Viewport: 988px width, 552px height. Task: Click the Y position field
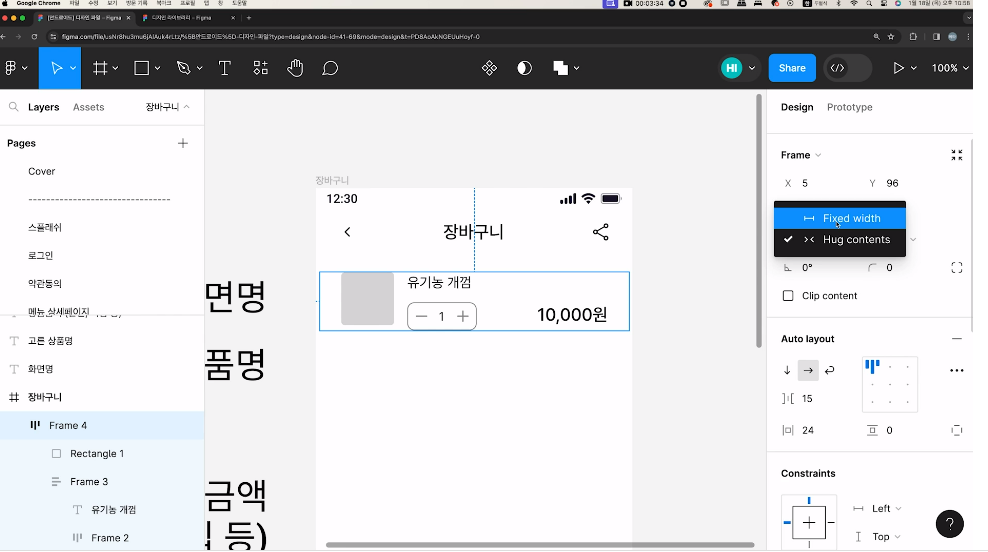coord(906,183)
